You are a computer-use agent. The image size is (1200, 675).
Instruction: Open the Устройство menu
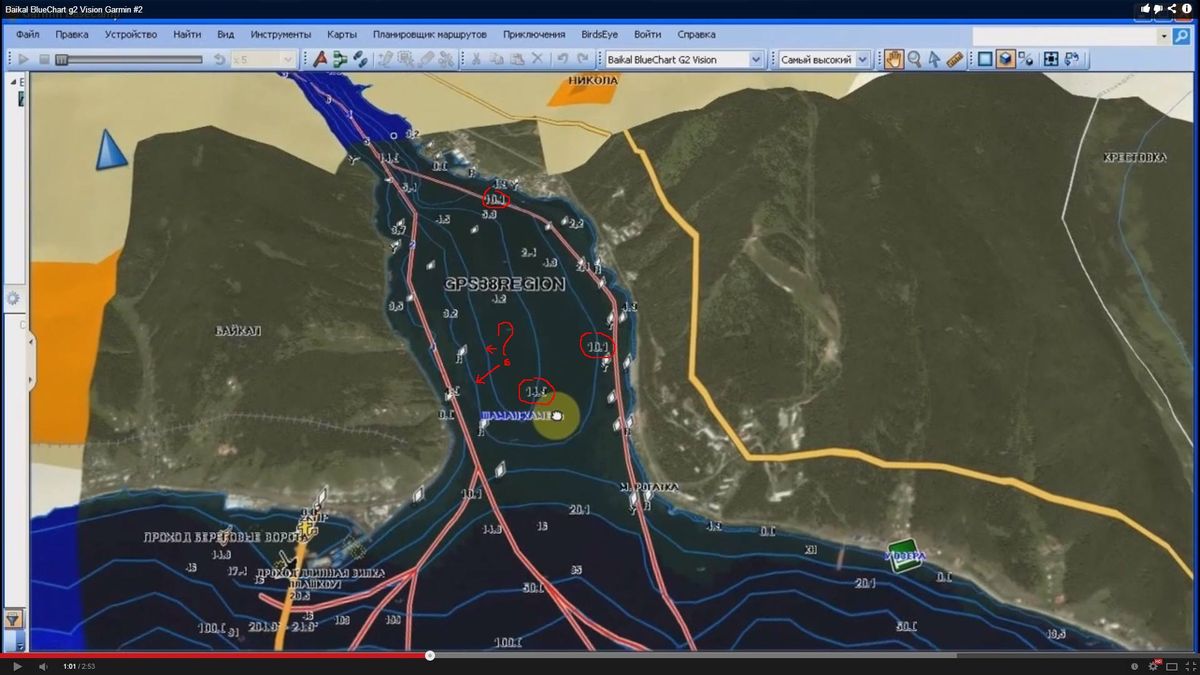tap(131, 34)
